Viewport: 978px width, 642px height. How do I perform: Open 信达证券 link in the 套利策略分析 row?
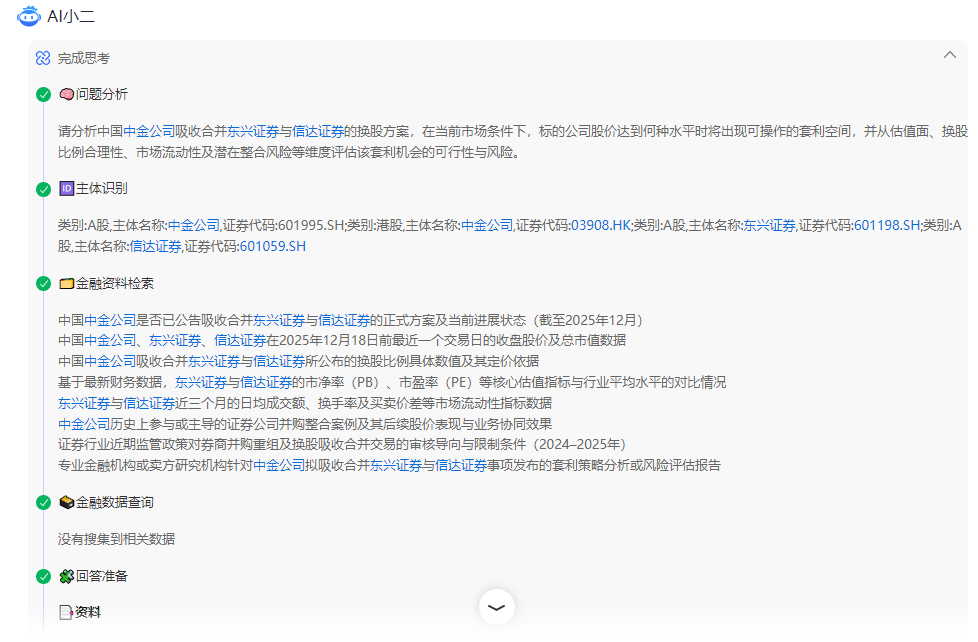point(461,465)
